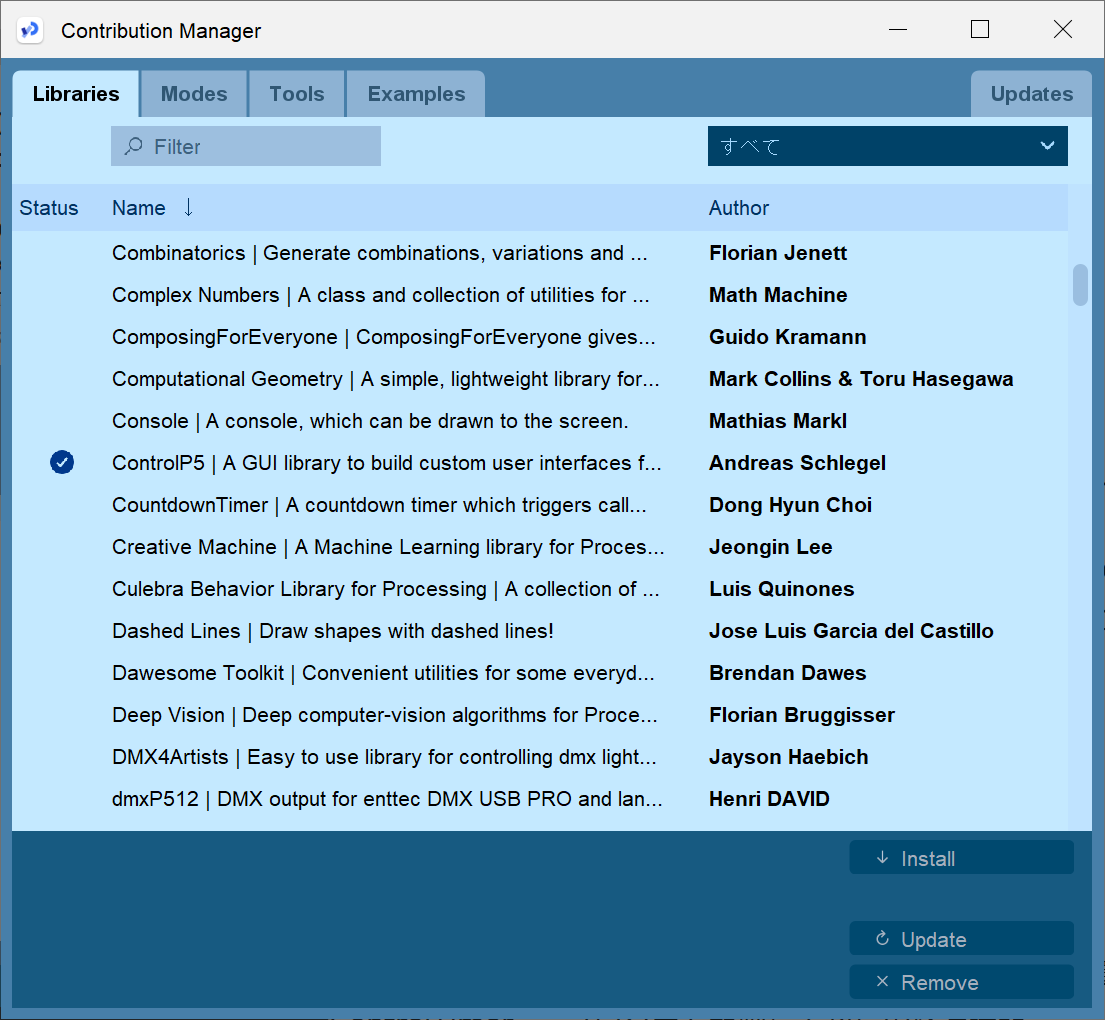
Task: Select the DMX4Artists library row
Action: click(540, 756)
